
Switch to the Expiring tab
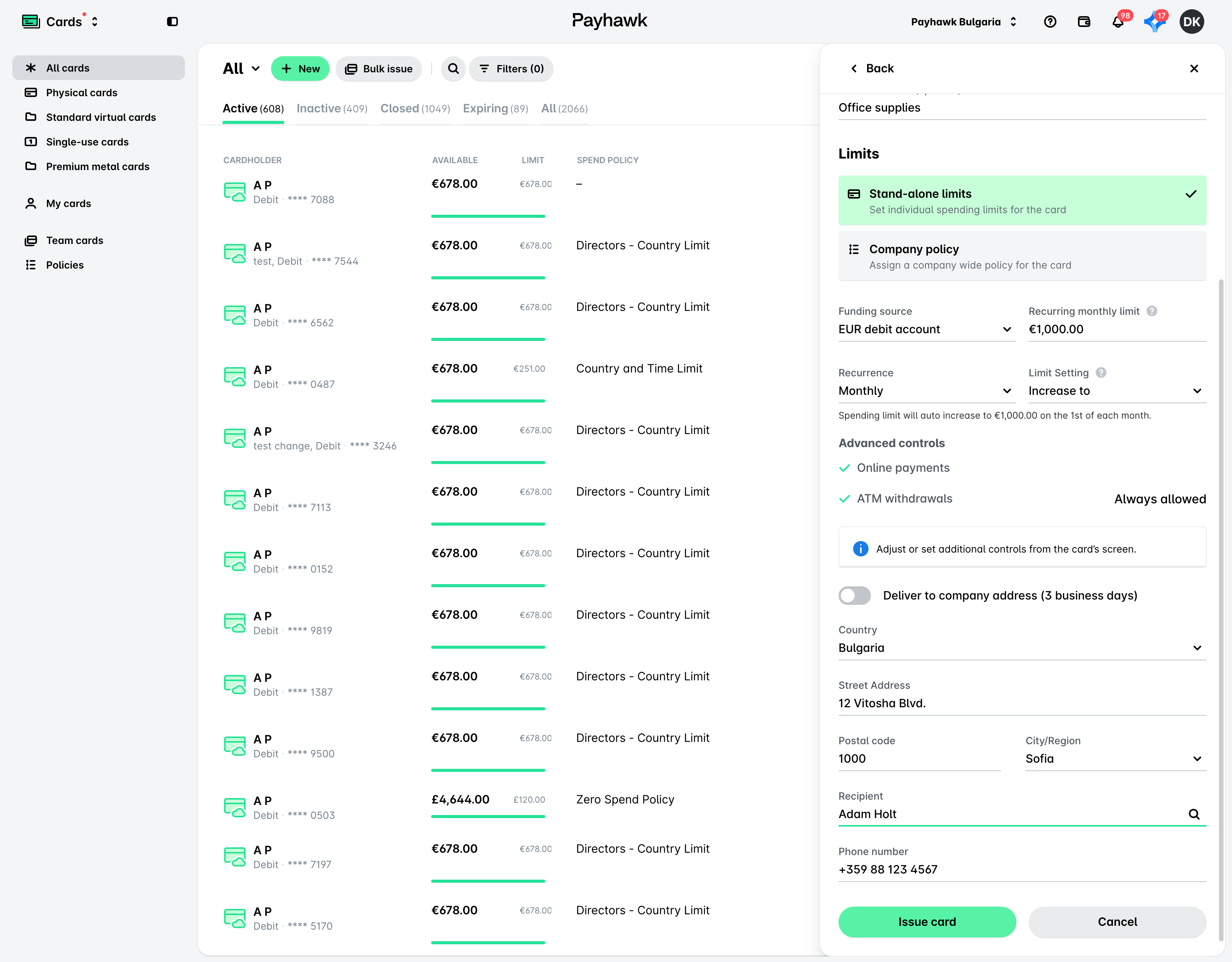click(495, 108)
